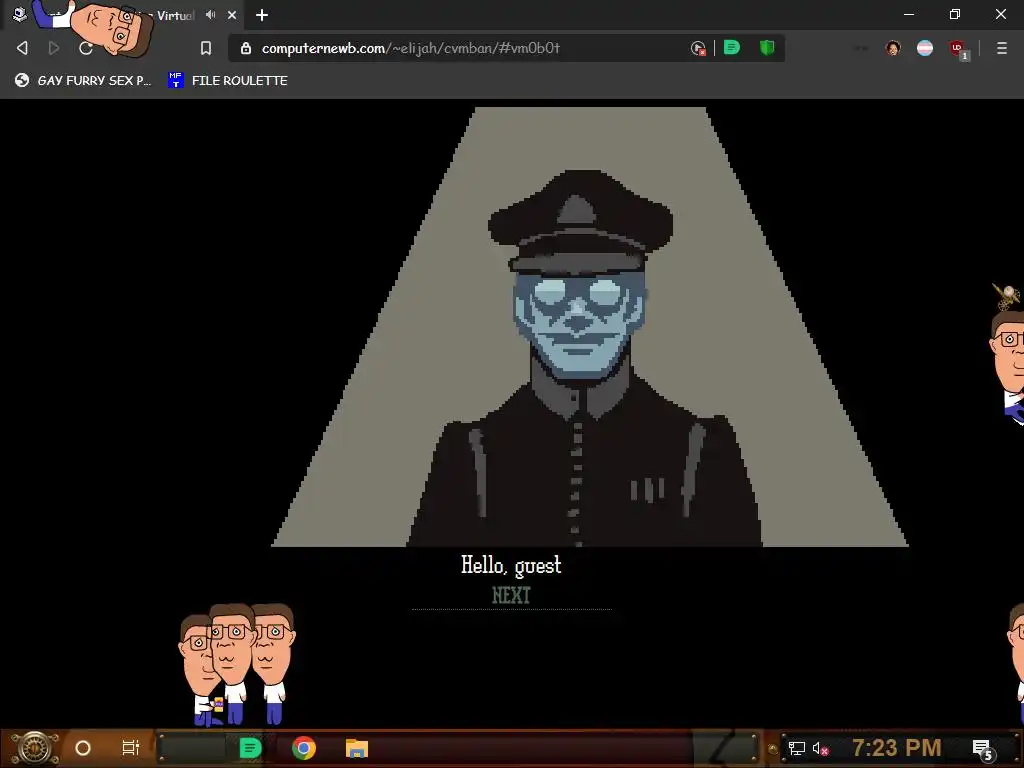Open the 7:23 PM clock flyout
Image resolution: width=1024 pixels, height=768 pixels.
(x=897, y=748)
